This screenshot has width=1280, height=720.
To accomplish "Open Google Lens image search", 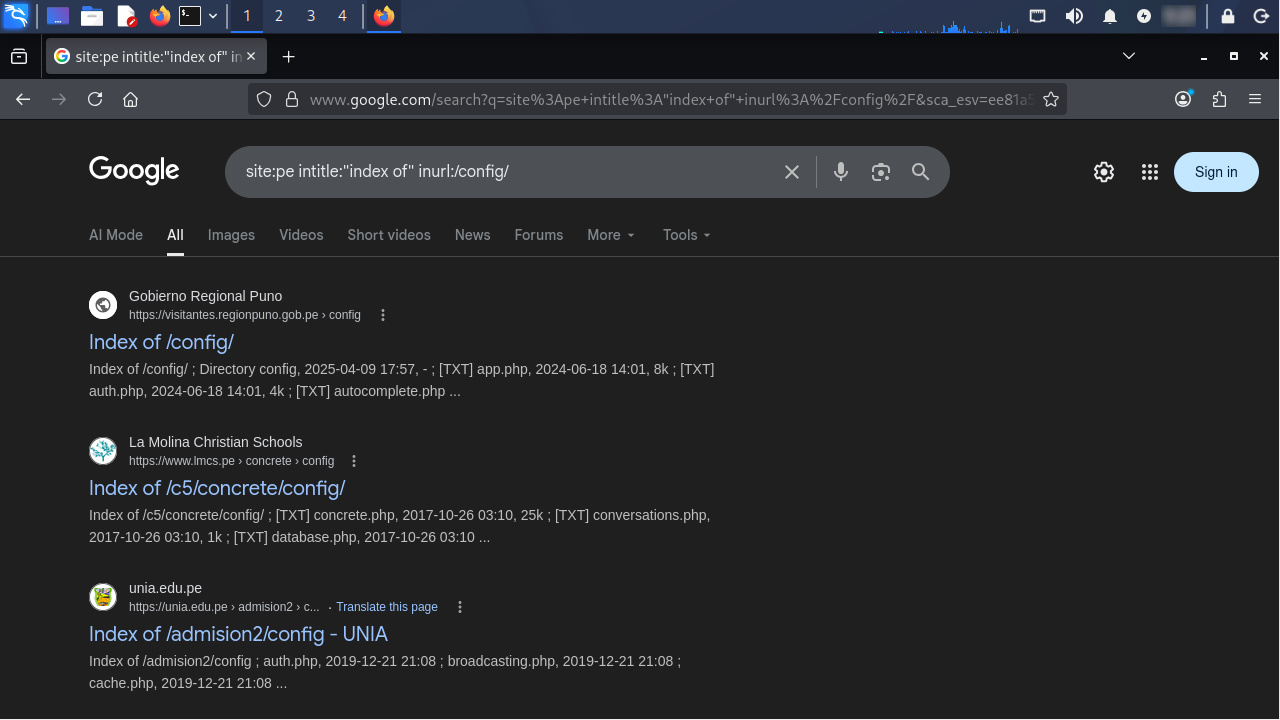I will click(x=880, y=172).
